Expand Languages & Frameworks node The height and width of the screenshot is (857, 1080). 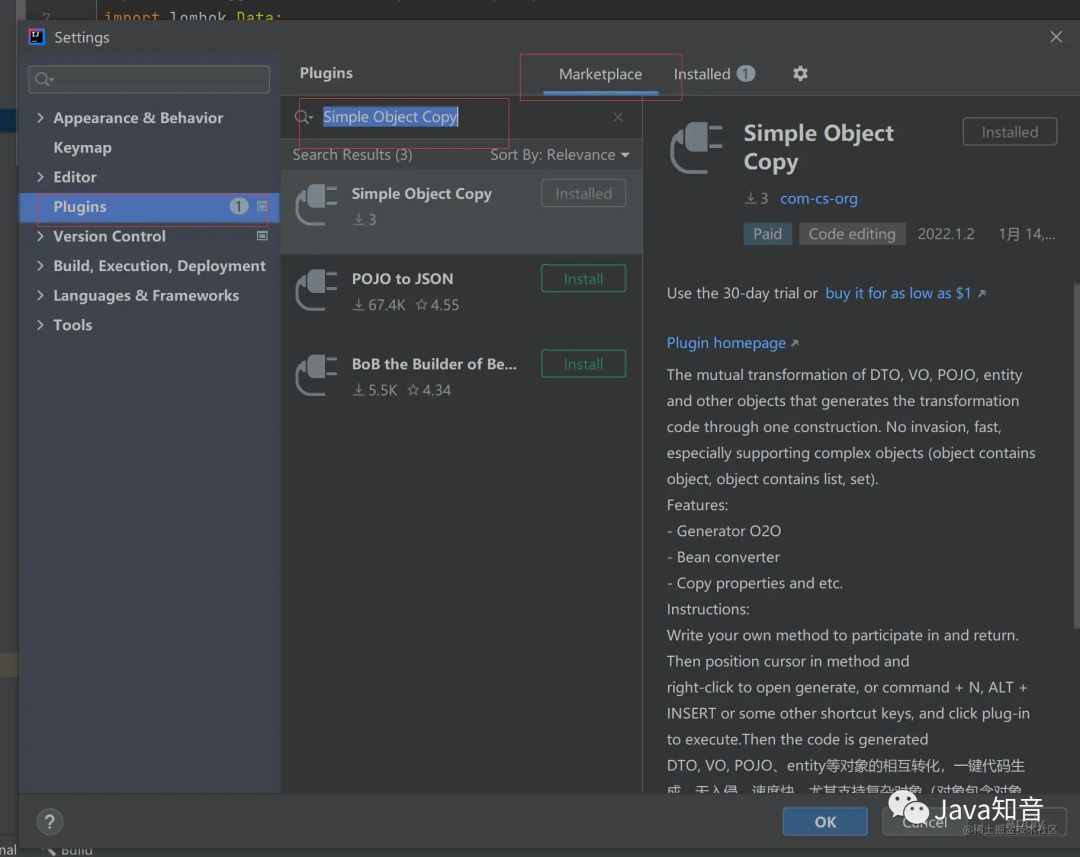point(40,296)
